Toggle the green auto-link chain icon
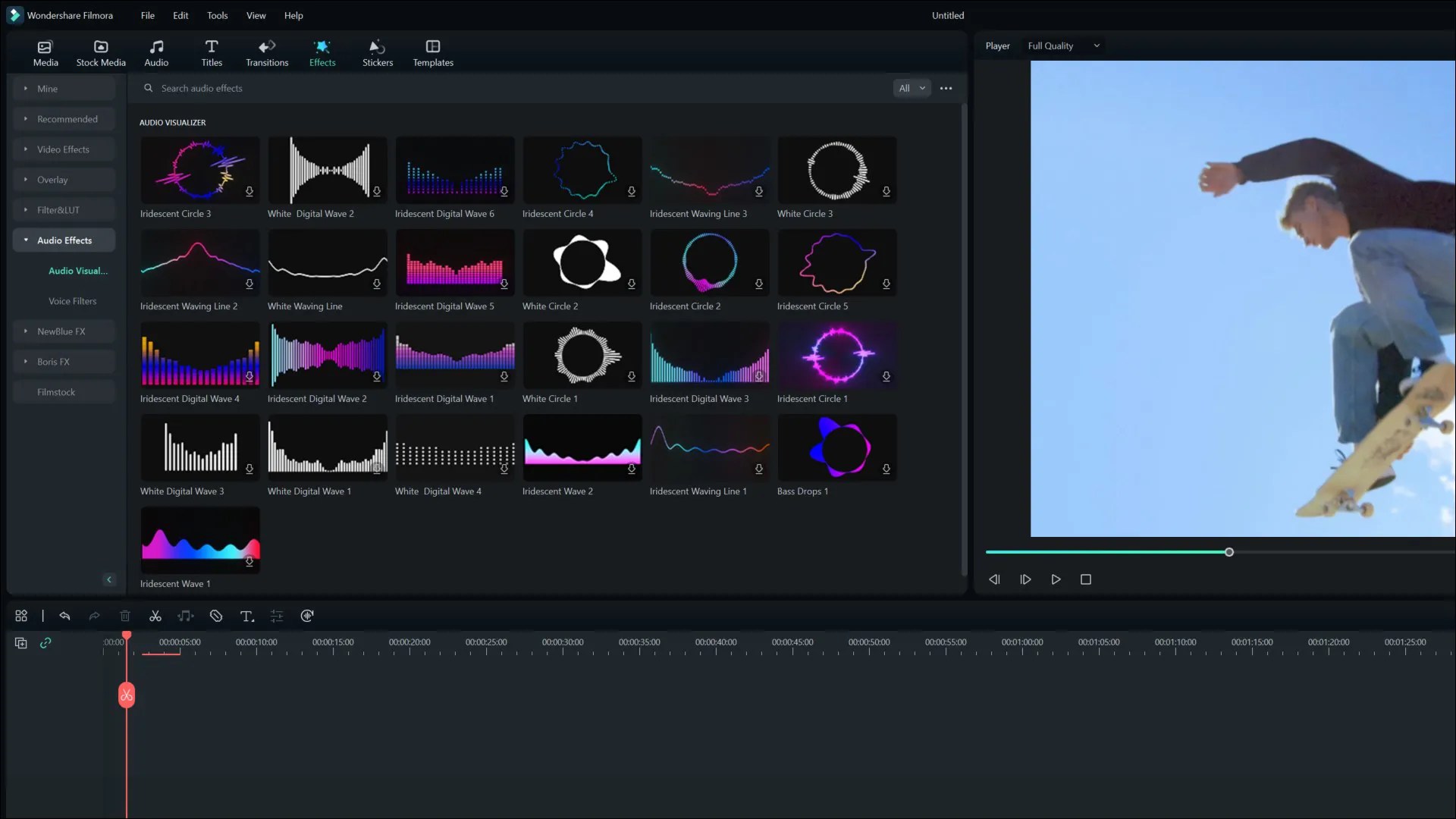The width and height of the screenshot is (1456, 819). point(45,643)
